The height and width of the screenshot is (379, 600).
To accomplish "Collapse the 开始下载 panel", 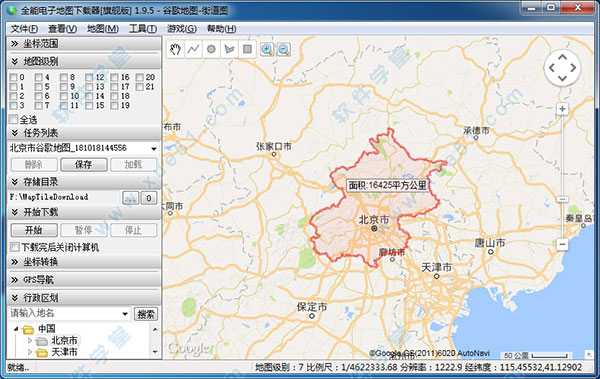I will 84,212.
